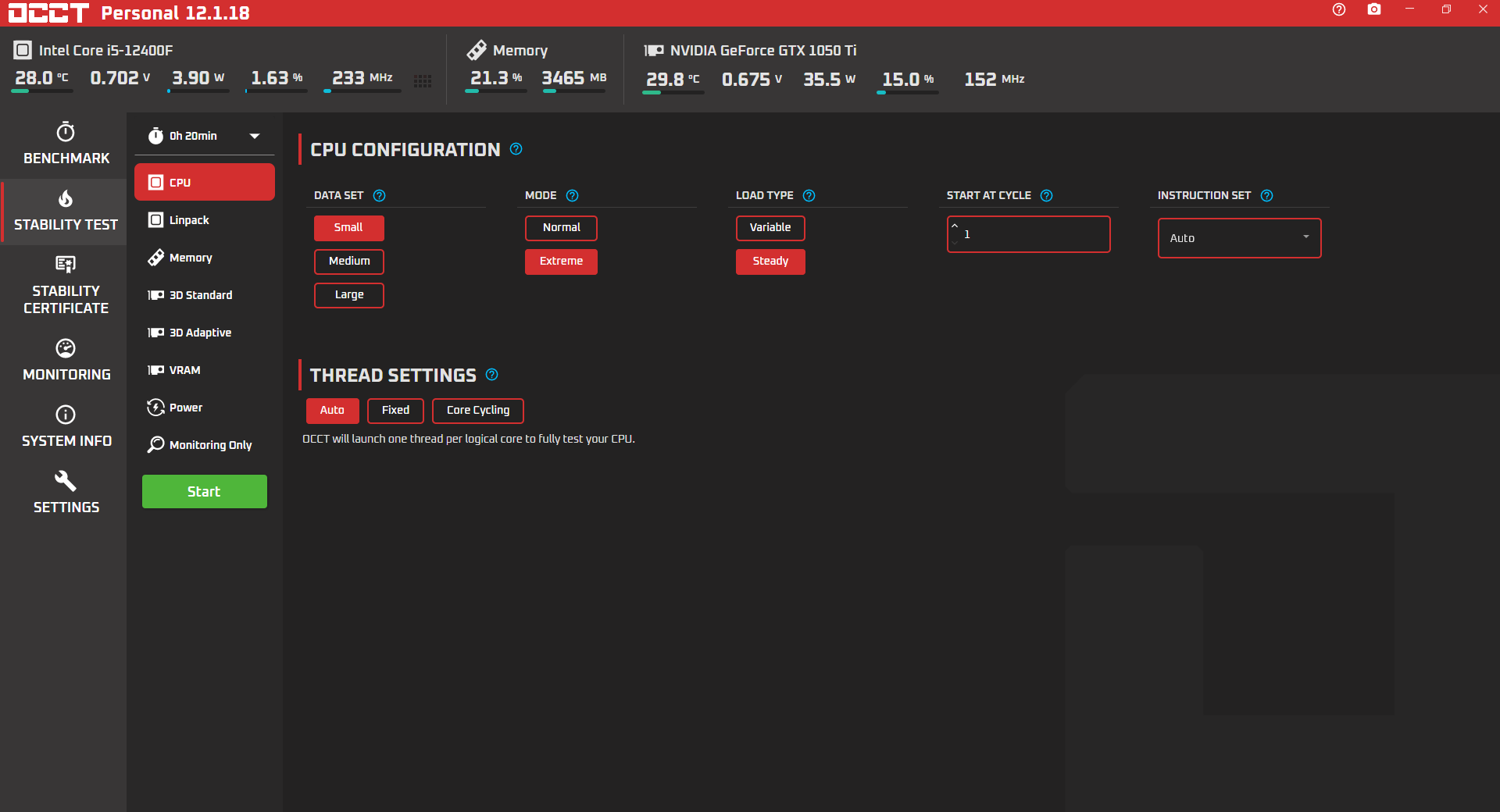
Task: Click the NVIDIA GeForce GPU card icon
Action: (654, 50)
